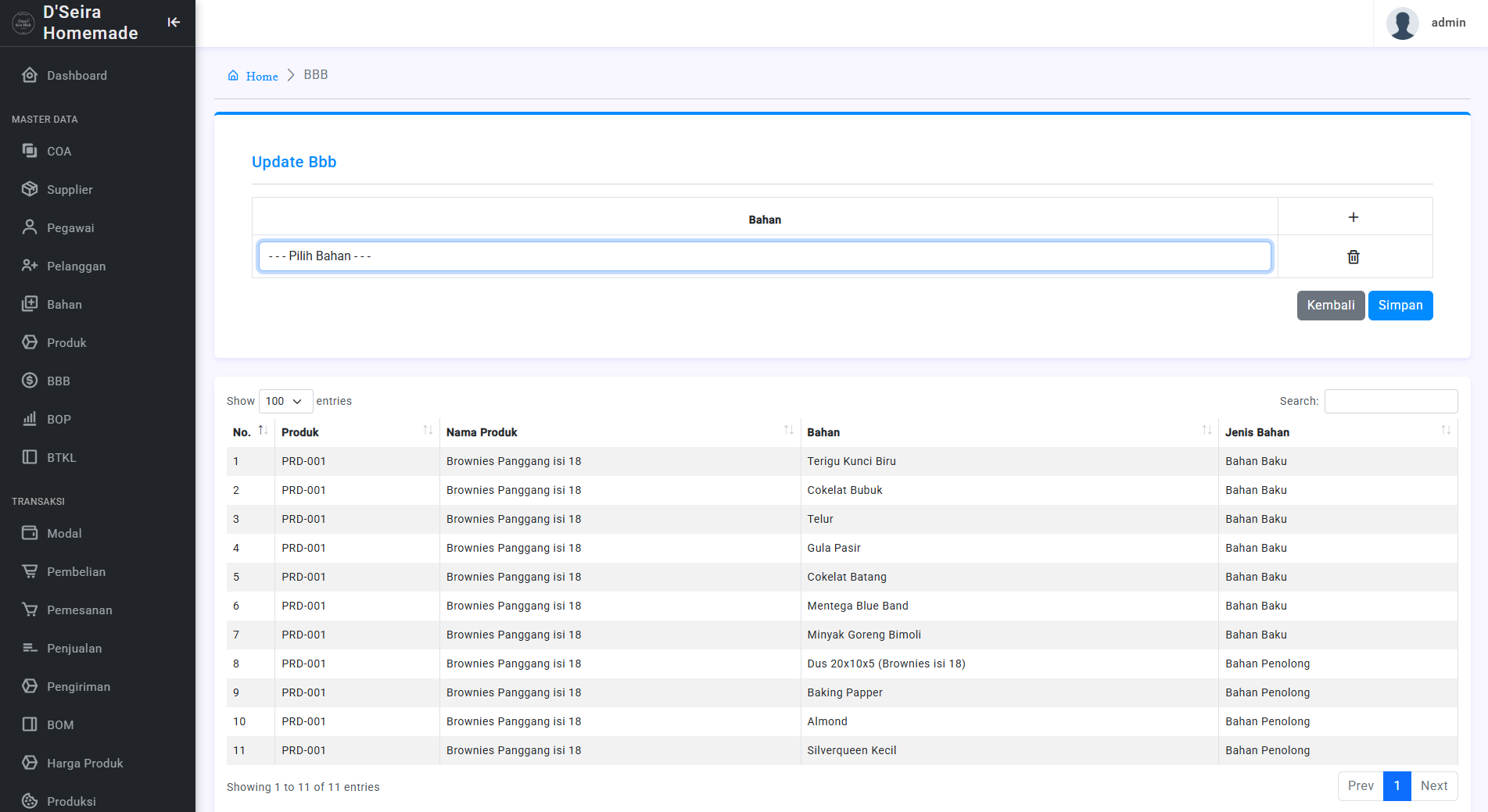Click the Mentega Blue Band cell
Viewport: 1488px width, 812px height.
coord(1009,606)
